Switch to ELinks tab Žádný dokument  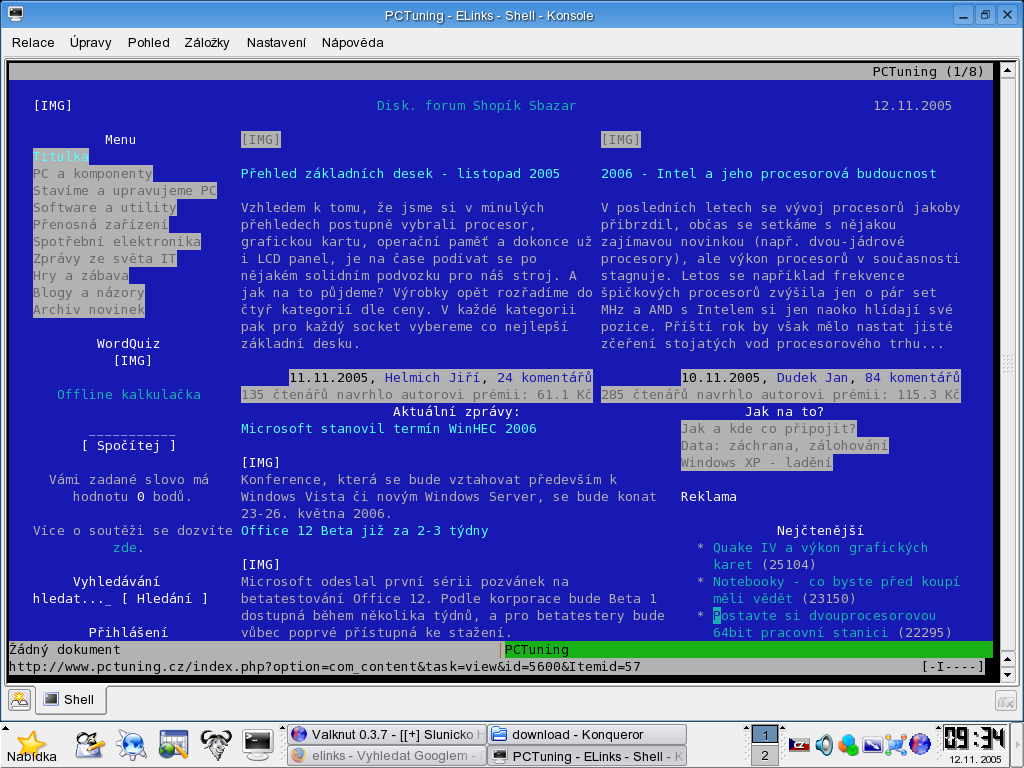click(x=254, y=649)
